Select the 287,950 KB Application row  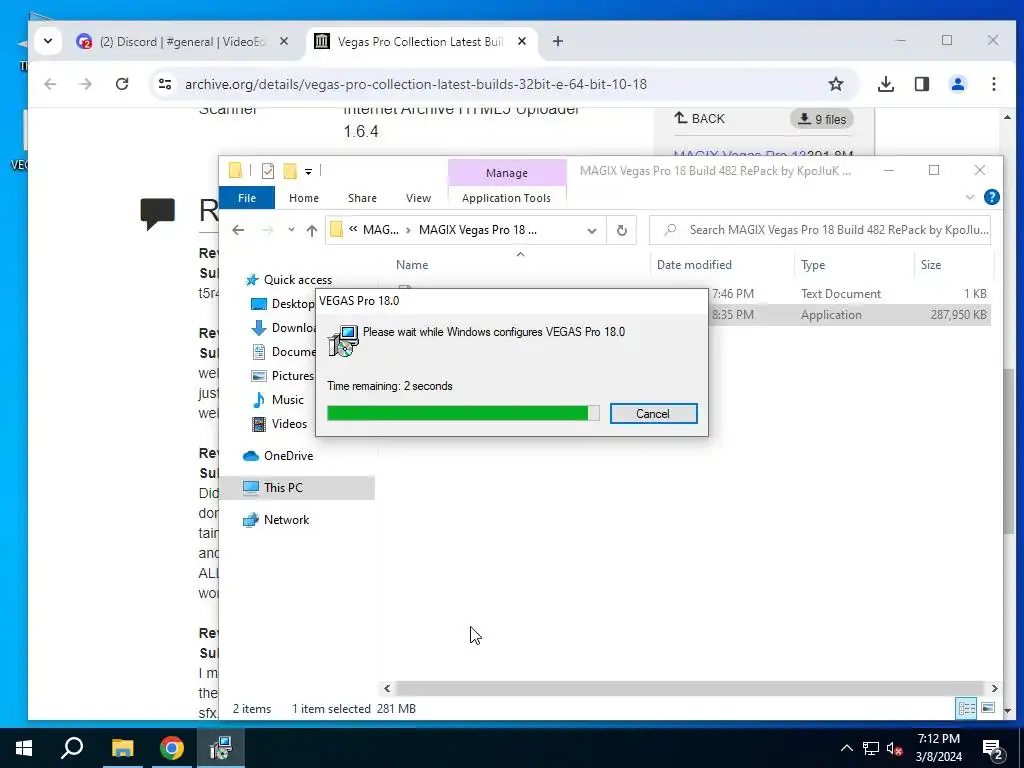(x=849, y=315)
